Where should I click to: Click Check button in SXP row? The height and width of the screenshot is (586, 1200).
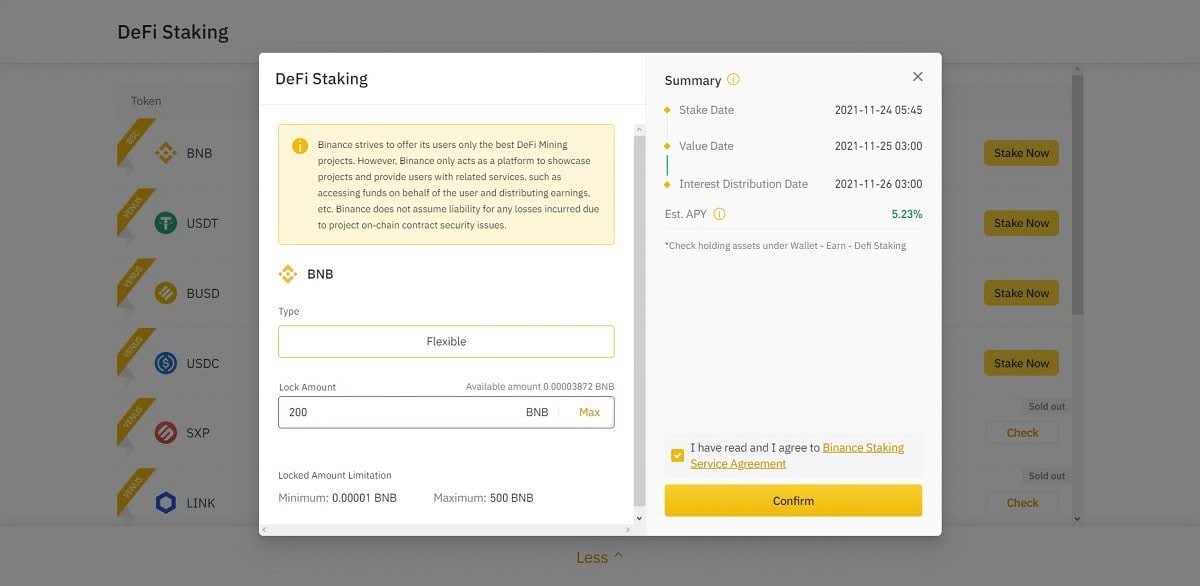pyautogui.click(x=1022, y=433)
